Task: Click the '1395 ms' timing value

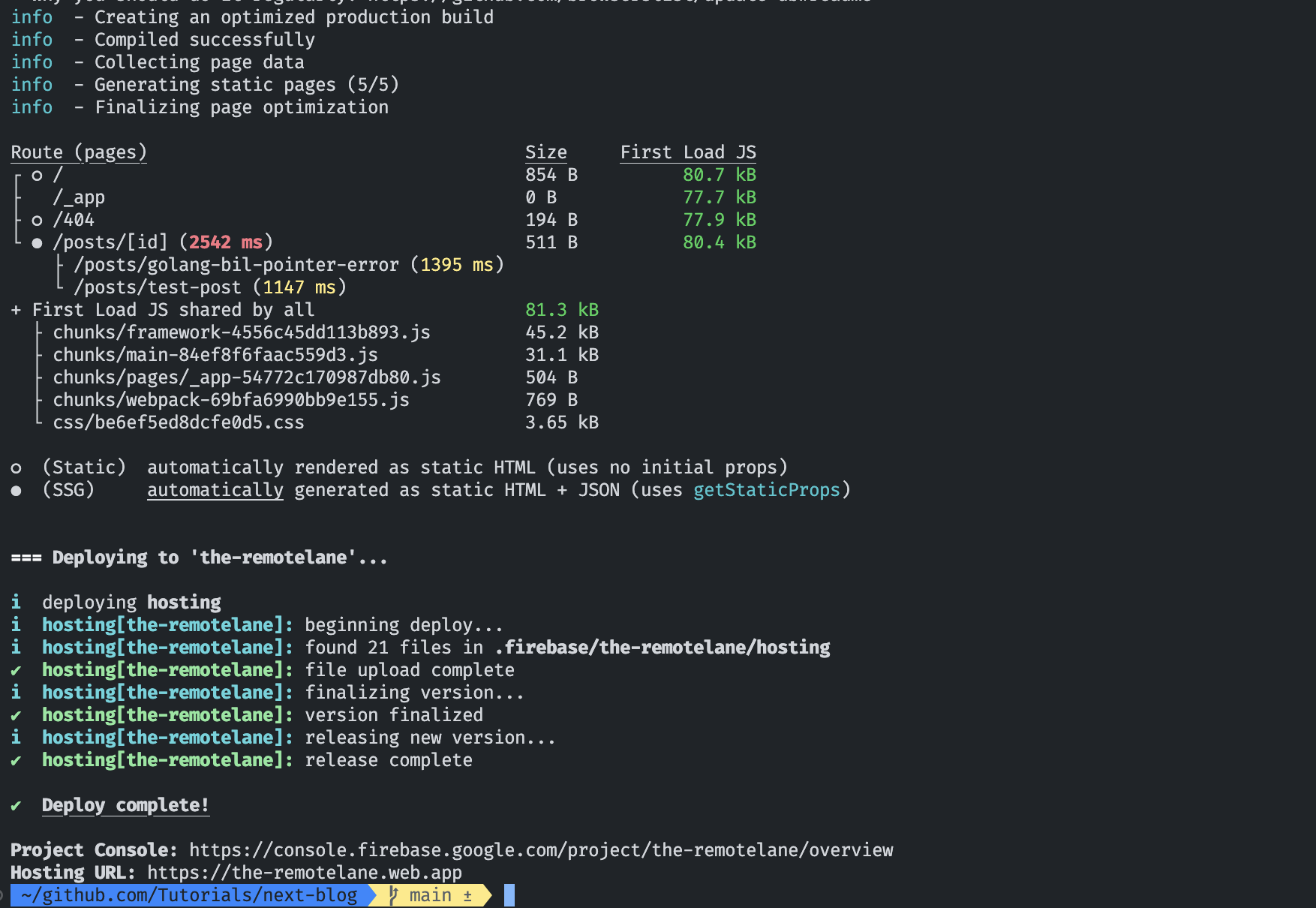Action: 457,264
